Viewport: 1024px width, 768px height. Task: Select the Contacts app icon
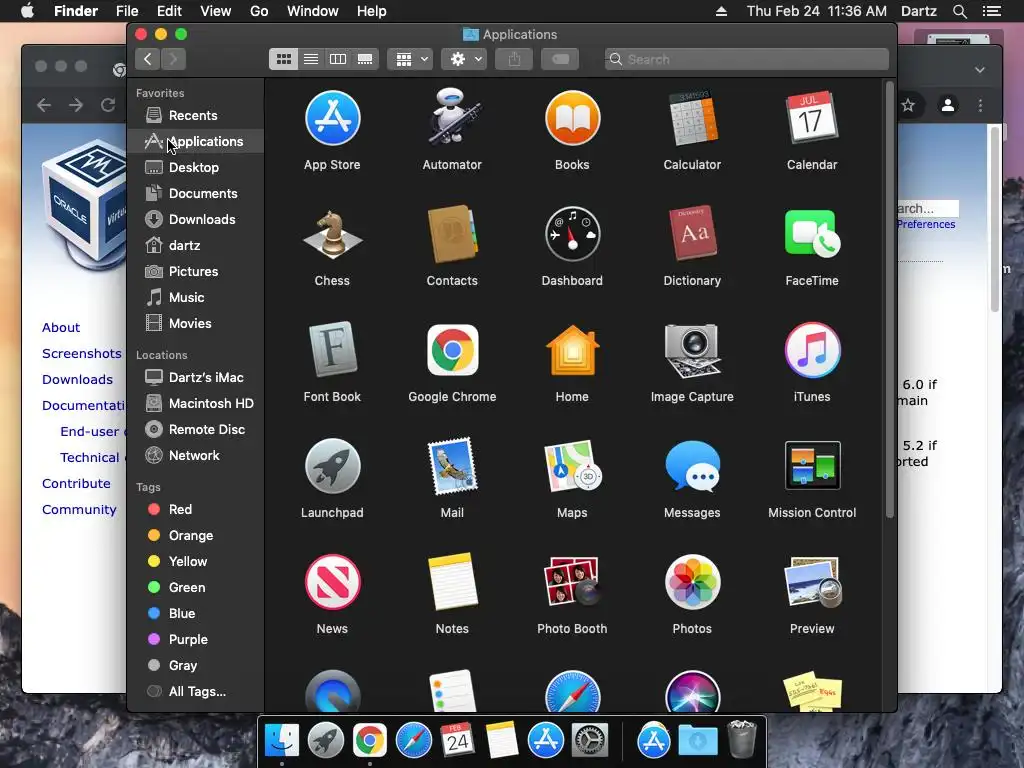(452, 234)
